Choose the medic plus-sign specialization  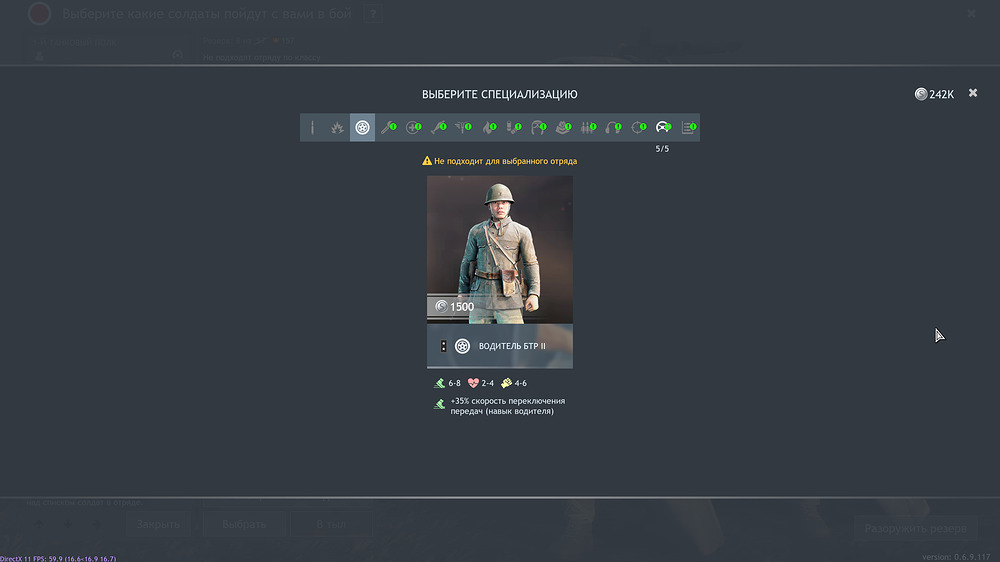tap(412, 128)
